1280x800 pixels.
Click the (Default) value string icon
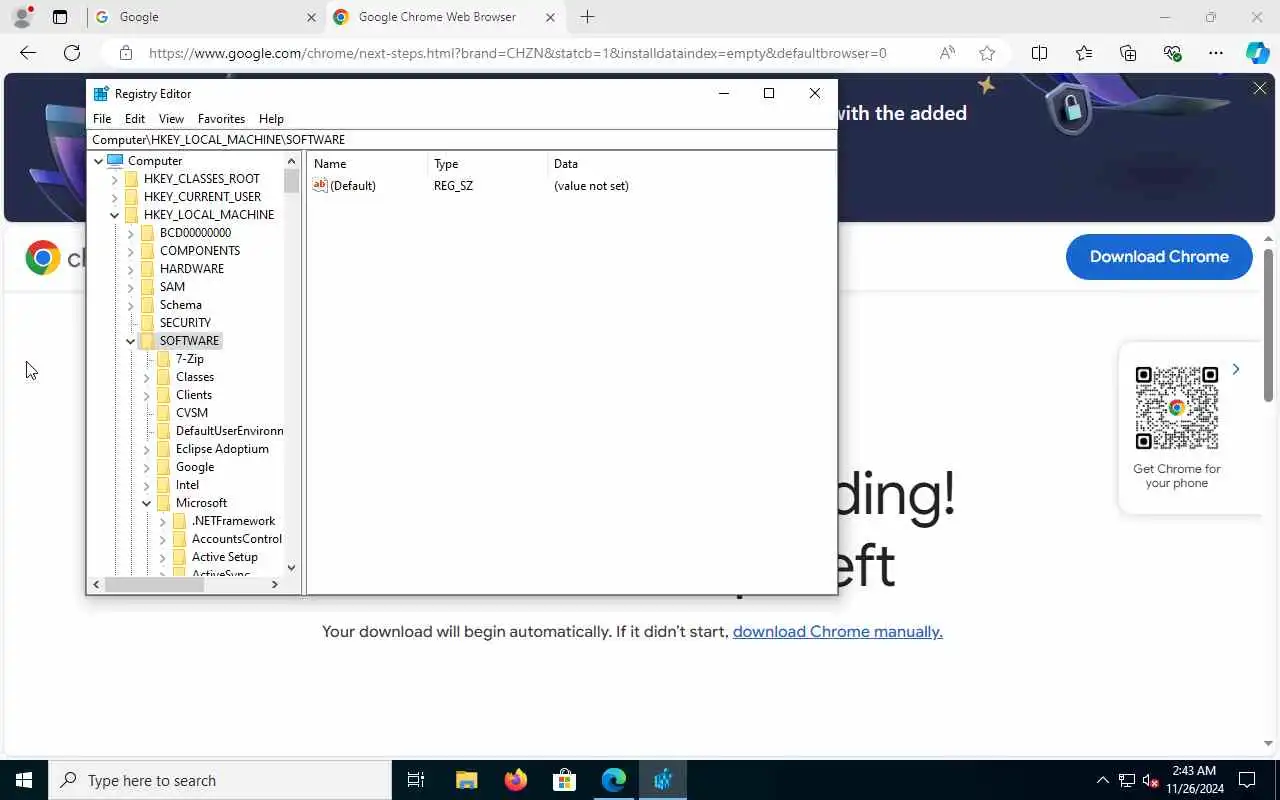(320, 186)
